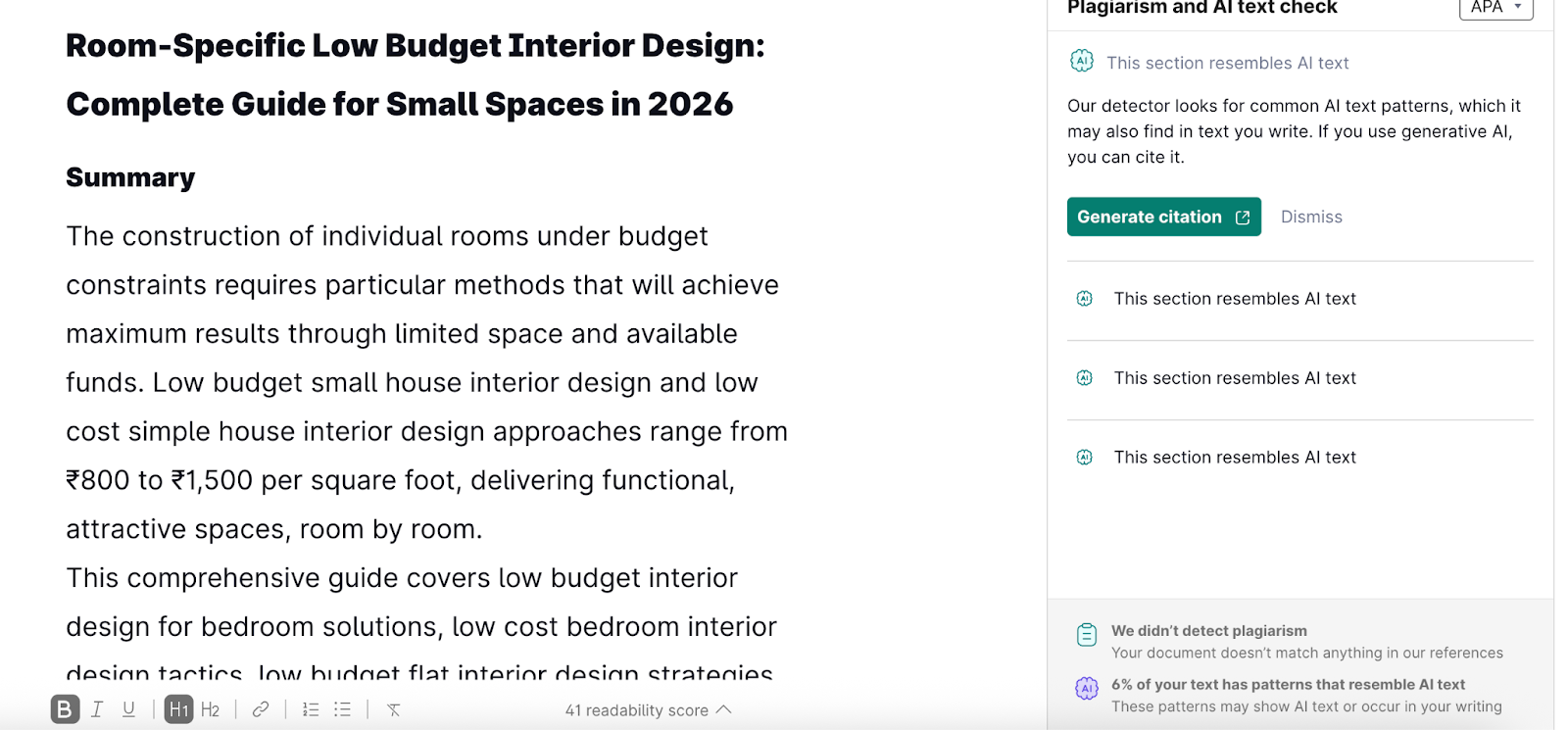Apply the H2 heading style
The height and width of the screenshot is (730, 1568).
pos(210,709)
